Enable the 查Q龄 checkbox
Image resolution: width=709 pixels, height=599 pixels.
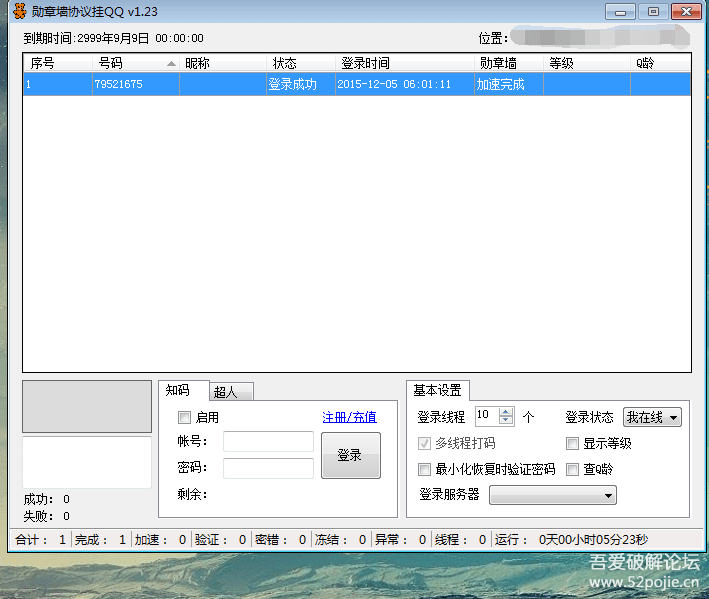click(572, 469)
